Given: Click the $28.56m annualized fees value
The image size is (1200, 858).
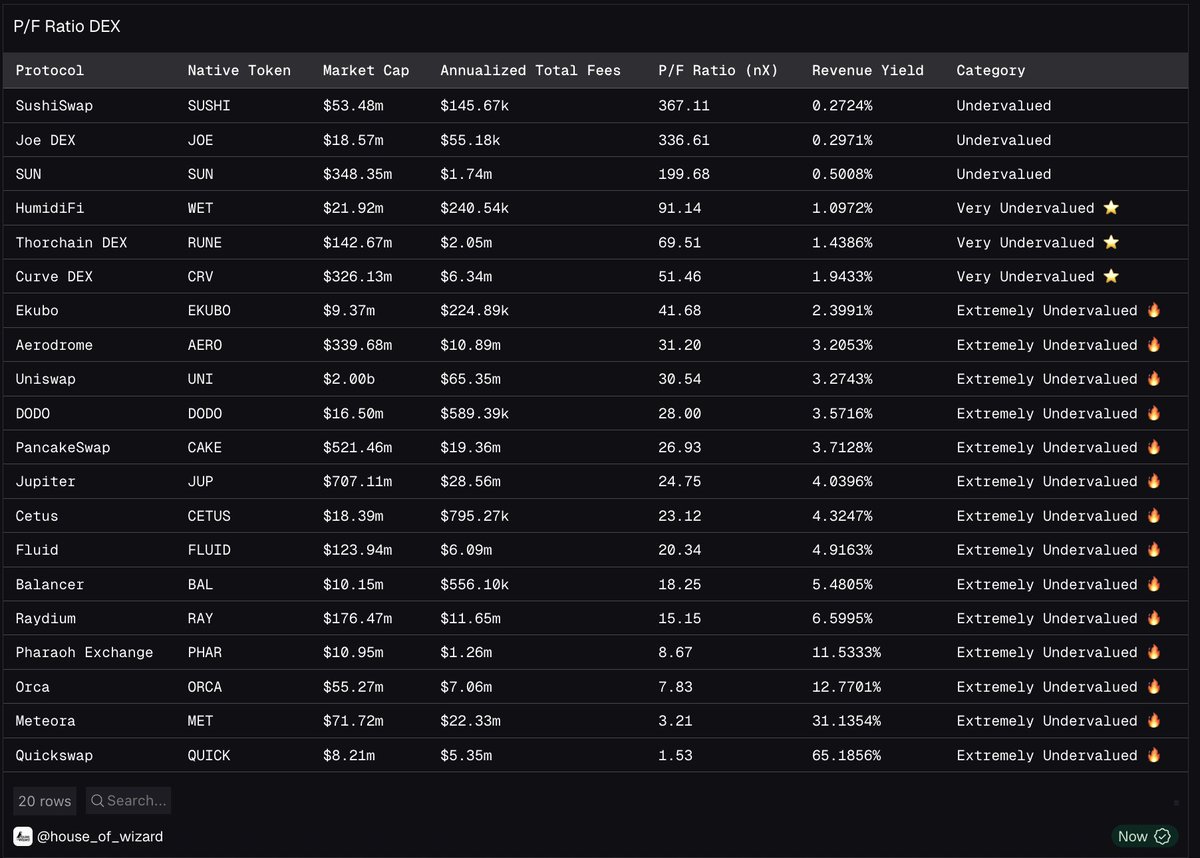Looking at the screenshot, I should (x=470, y=482).
